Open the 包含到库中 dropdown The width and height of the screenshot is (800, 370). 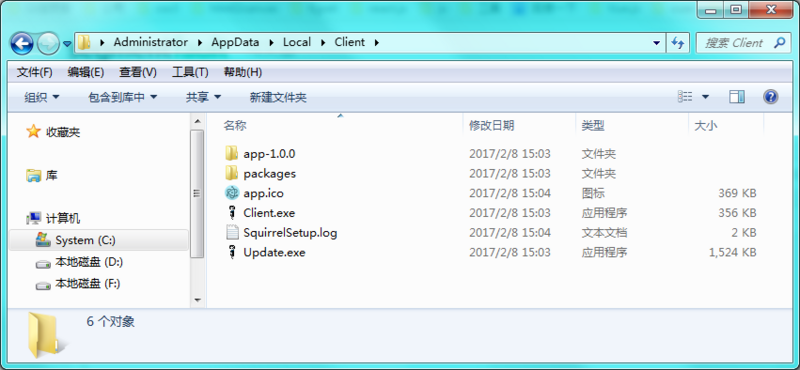122,97
